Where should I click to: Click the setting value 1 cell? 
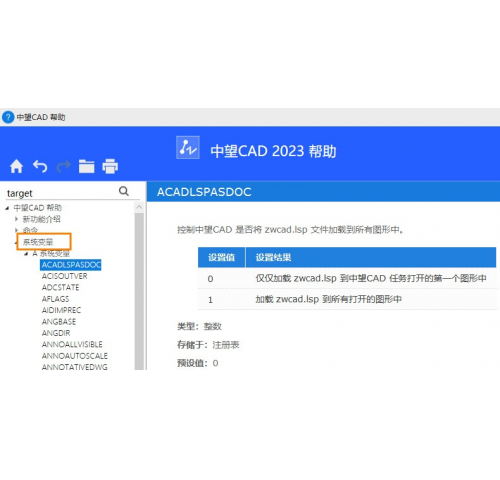pyautogui.click(x=210, y=300)
